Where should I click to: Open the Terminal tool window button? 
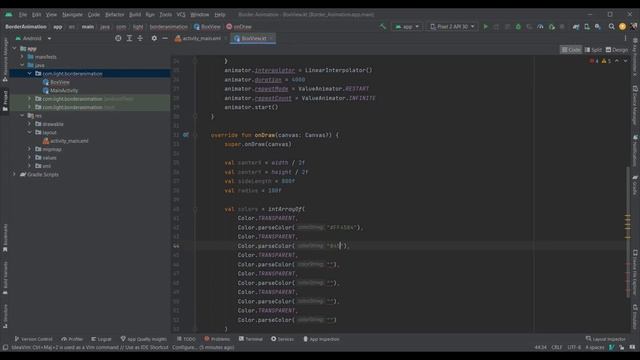click(x=251, y=339)
